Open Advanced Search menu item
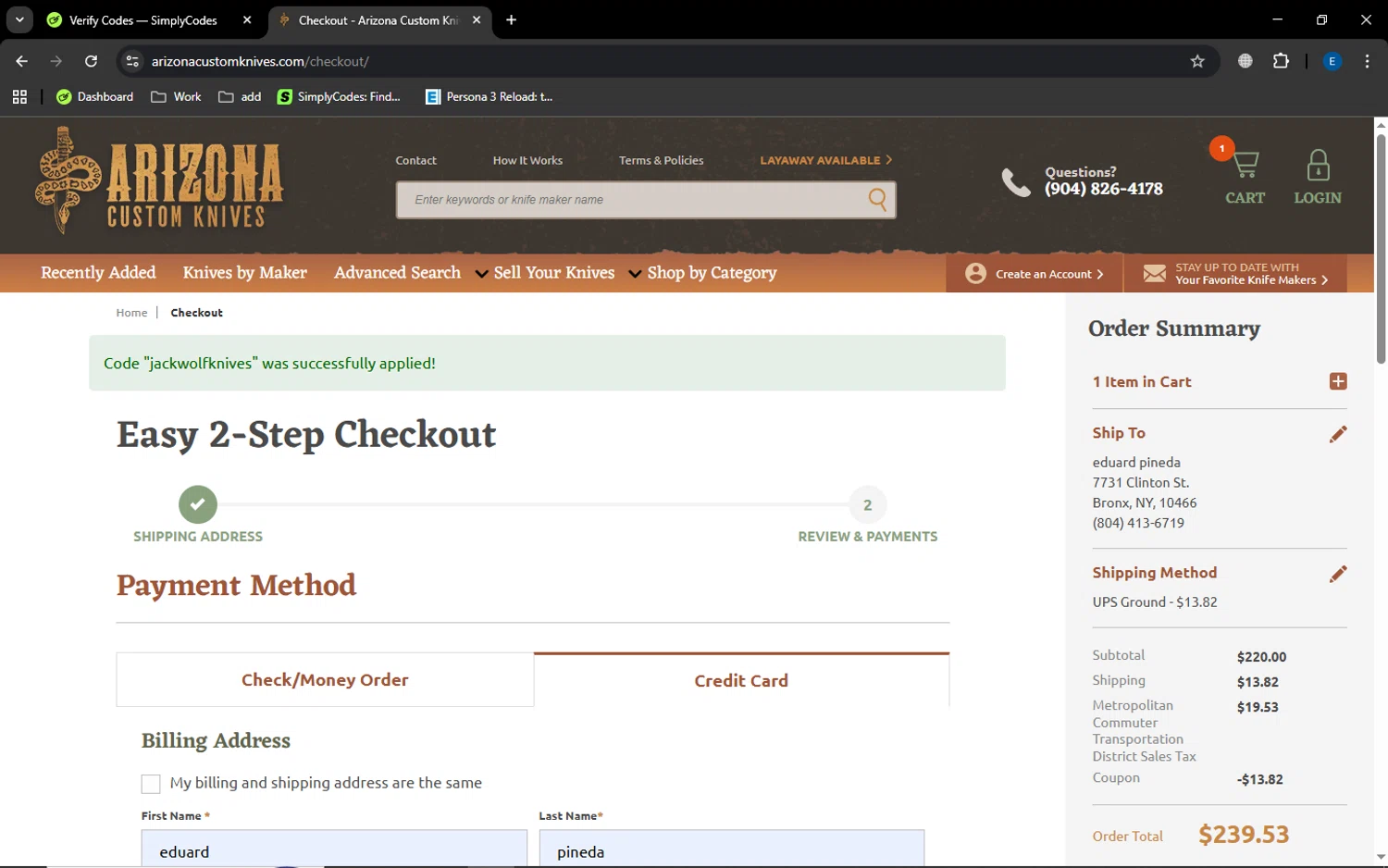The width and height of the screenshot is (1388, 868). [397, 273]
